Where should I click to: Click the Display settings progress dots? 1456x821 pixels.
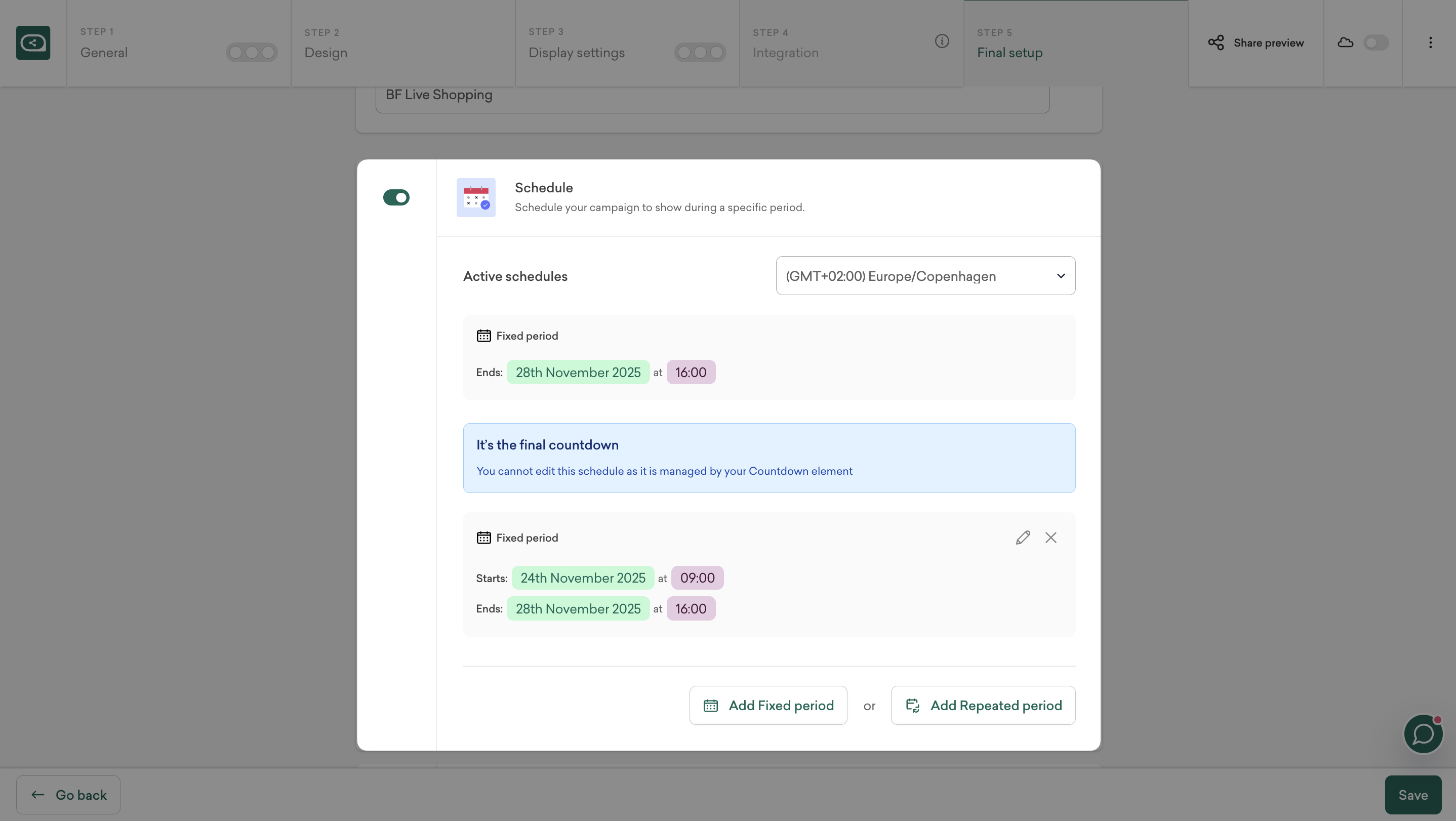pyautogui.click(x=700, y=53)
